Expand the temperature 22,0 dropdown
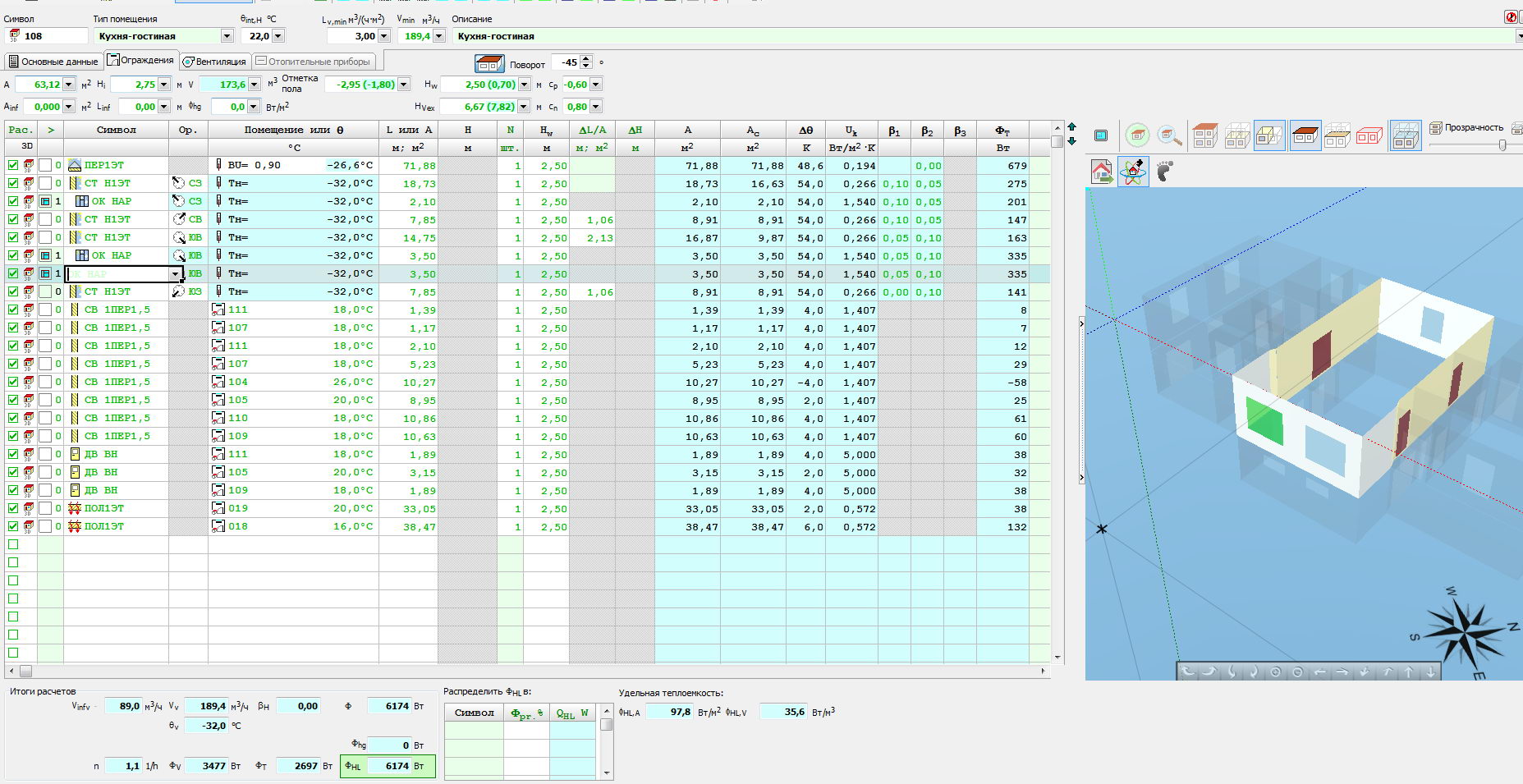 pos(278,36)
